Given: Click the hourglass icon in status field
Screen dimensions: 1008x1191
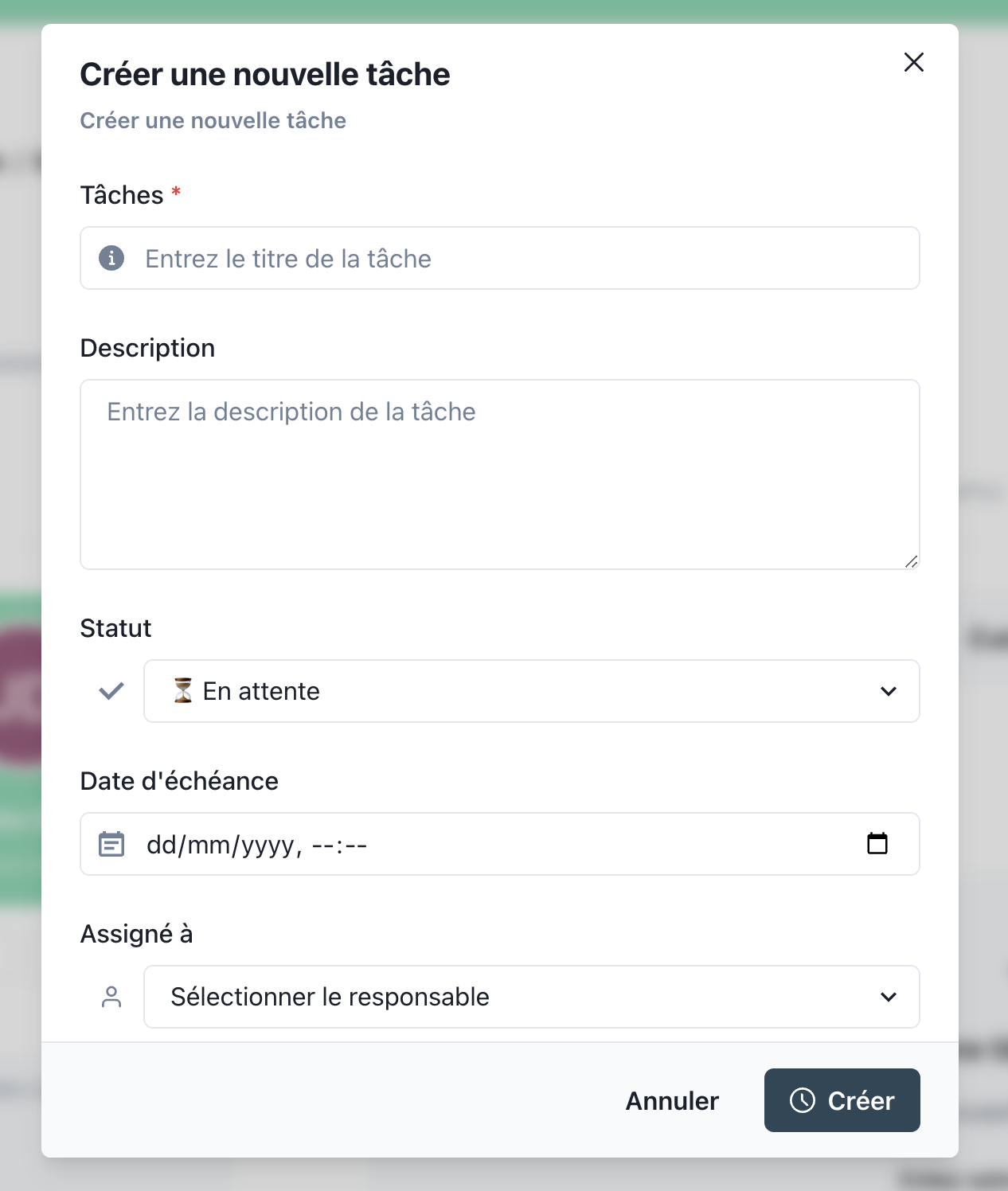Looking at the screenshot, I should coord(183,691).
